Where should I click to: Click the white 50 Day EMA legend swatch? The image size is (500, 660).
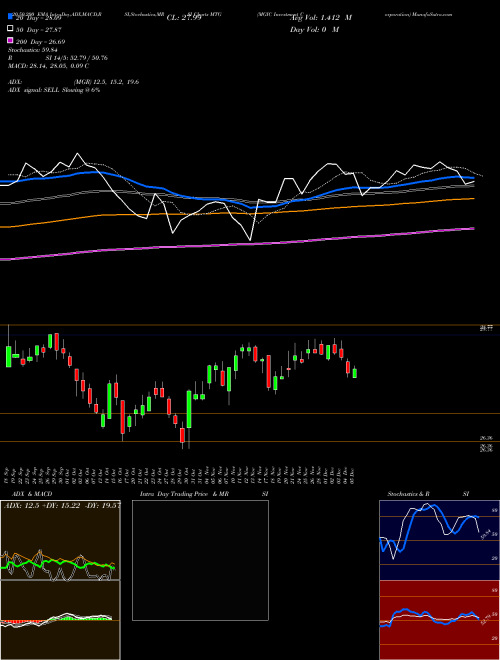click(11, 29)
